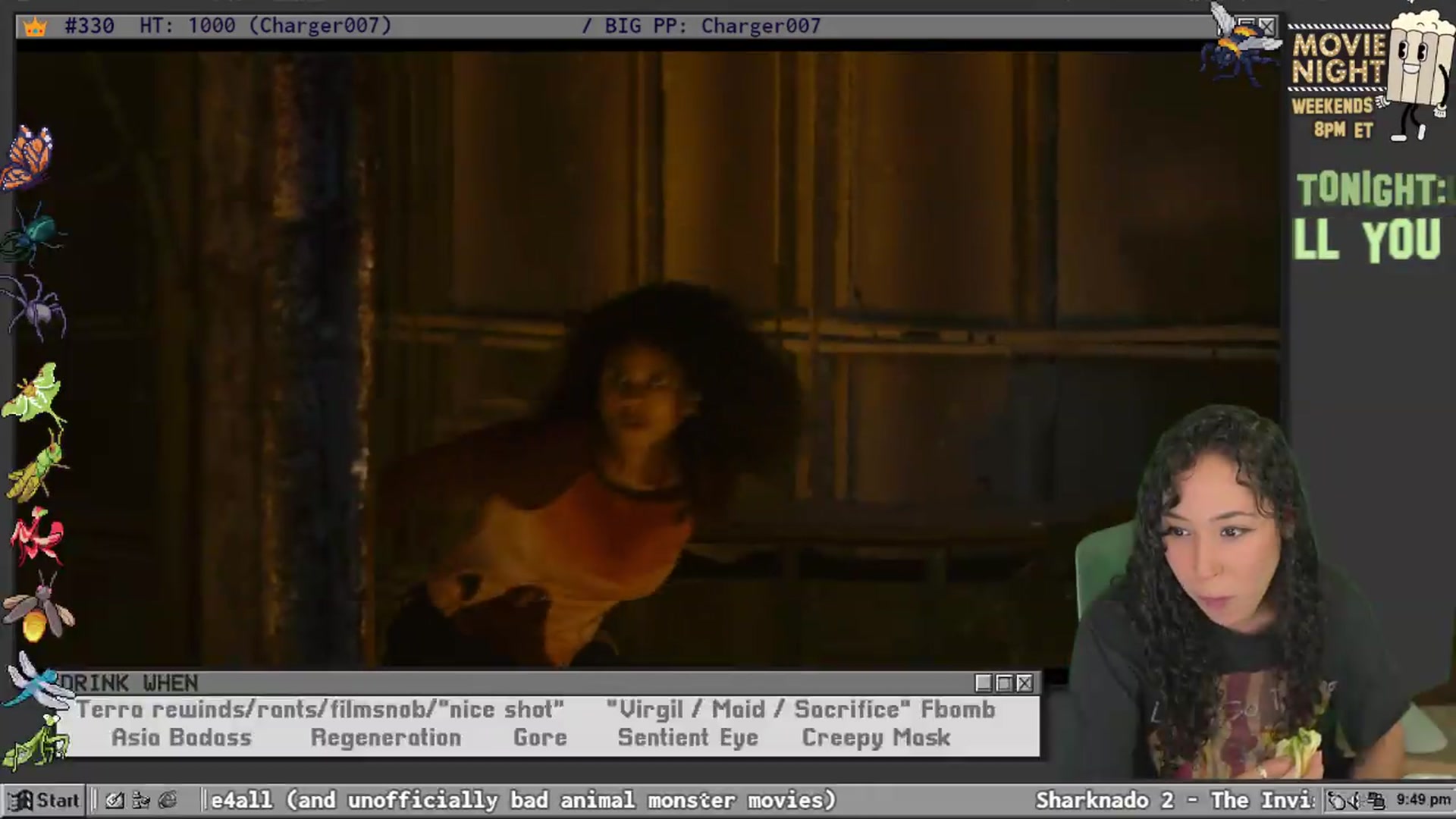Click the pink orchid mantis icon
The image size is (1456, 819).
(36, 537)
